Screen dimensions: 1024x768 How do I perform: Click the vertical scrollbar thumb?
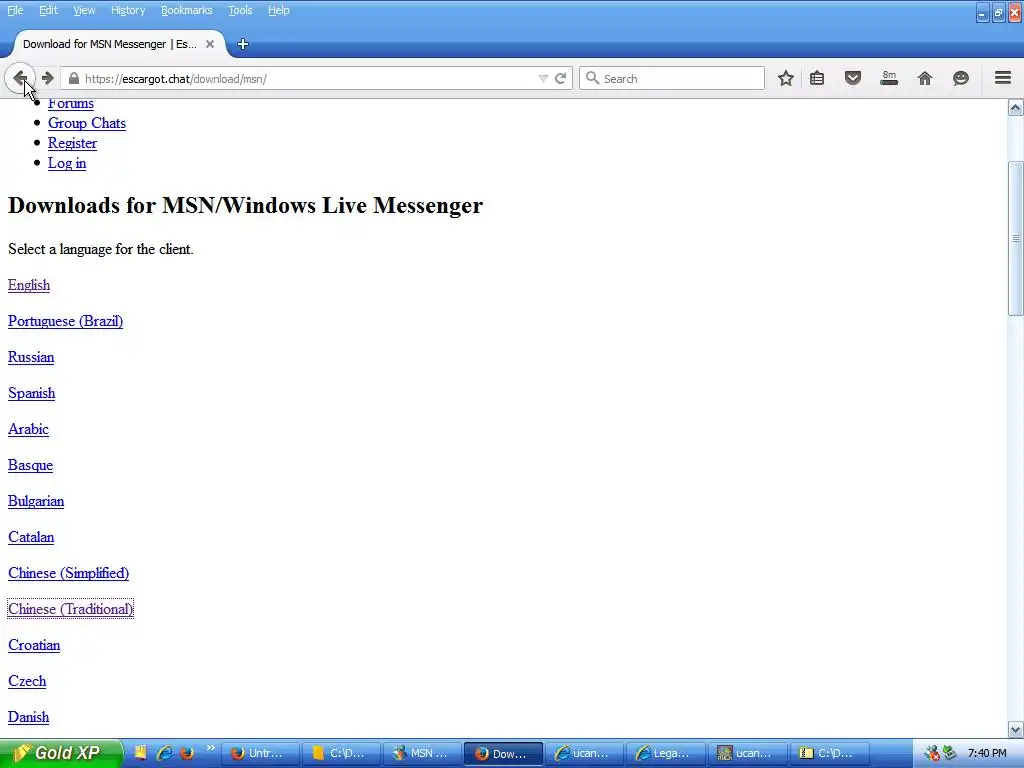1016,238
